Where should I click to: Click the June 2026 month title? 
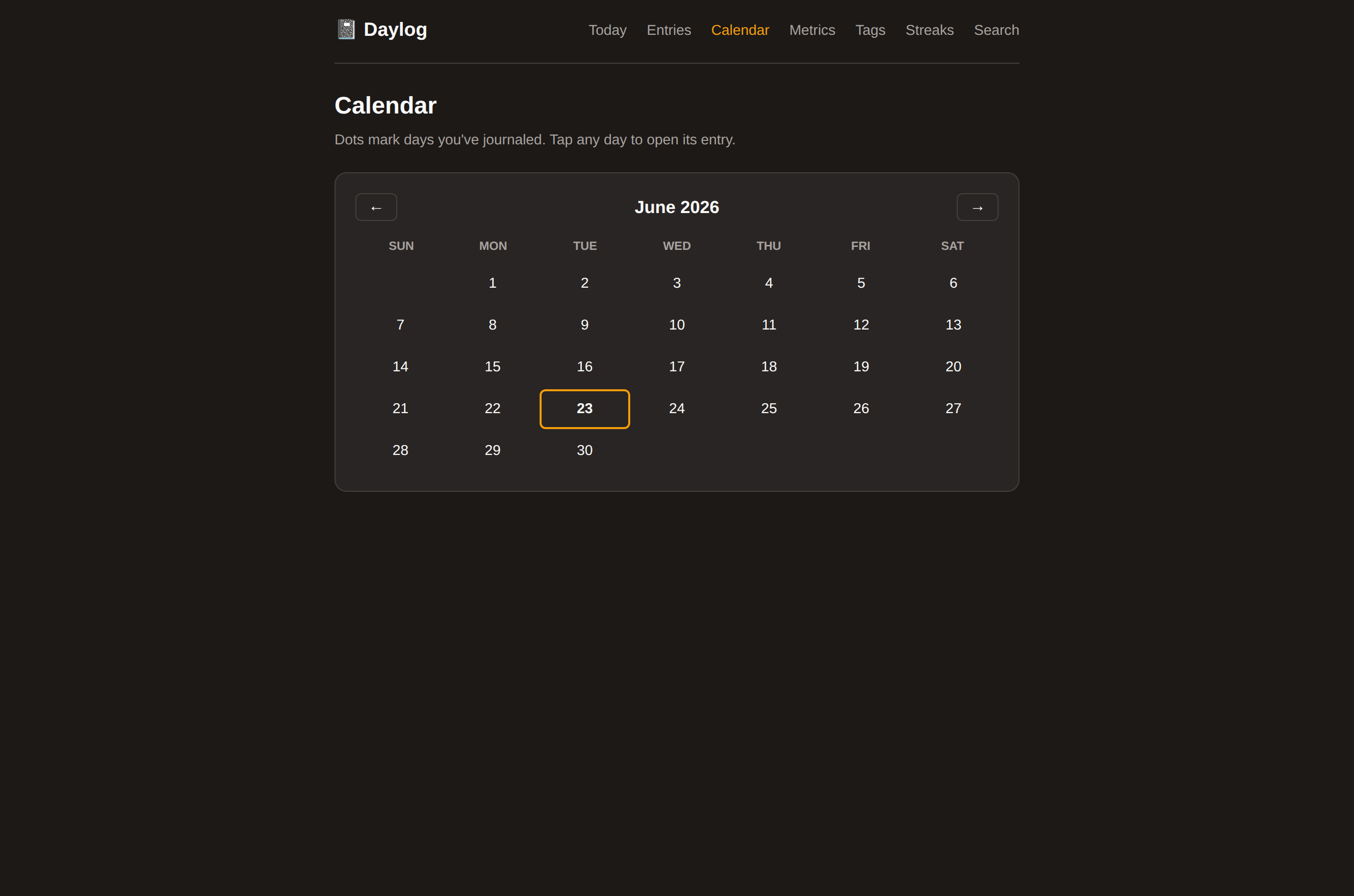coord(677,207)
